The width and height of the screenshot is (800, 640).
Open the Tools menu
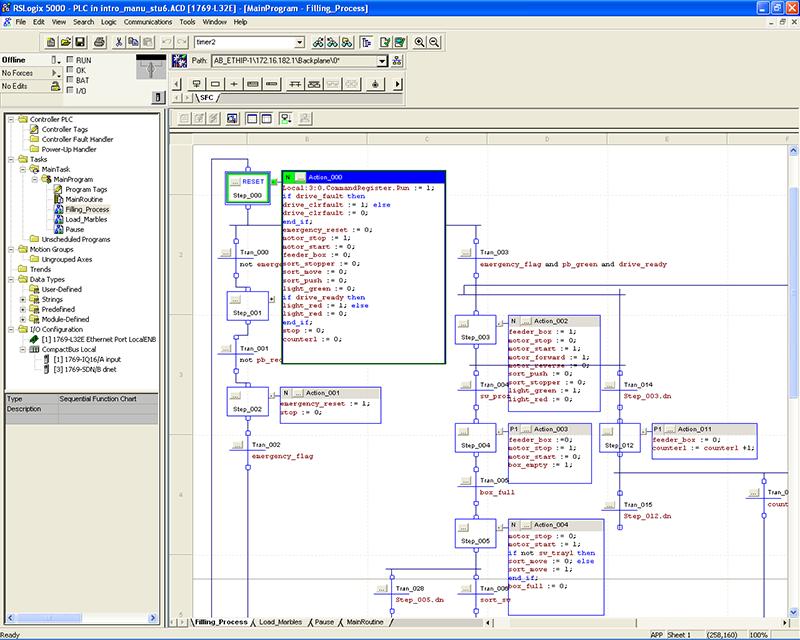187,22
